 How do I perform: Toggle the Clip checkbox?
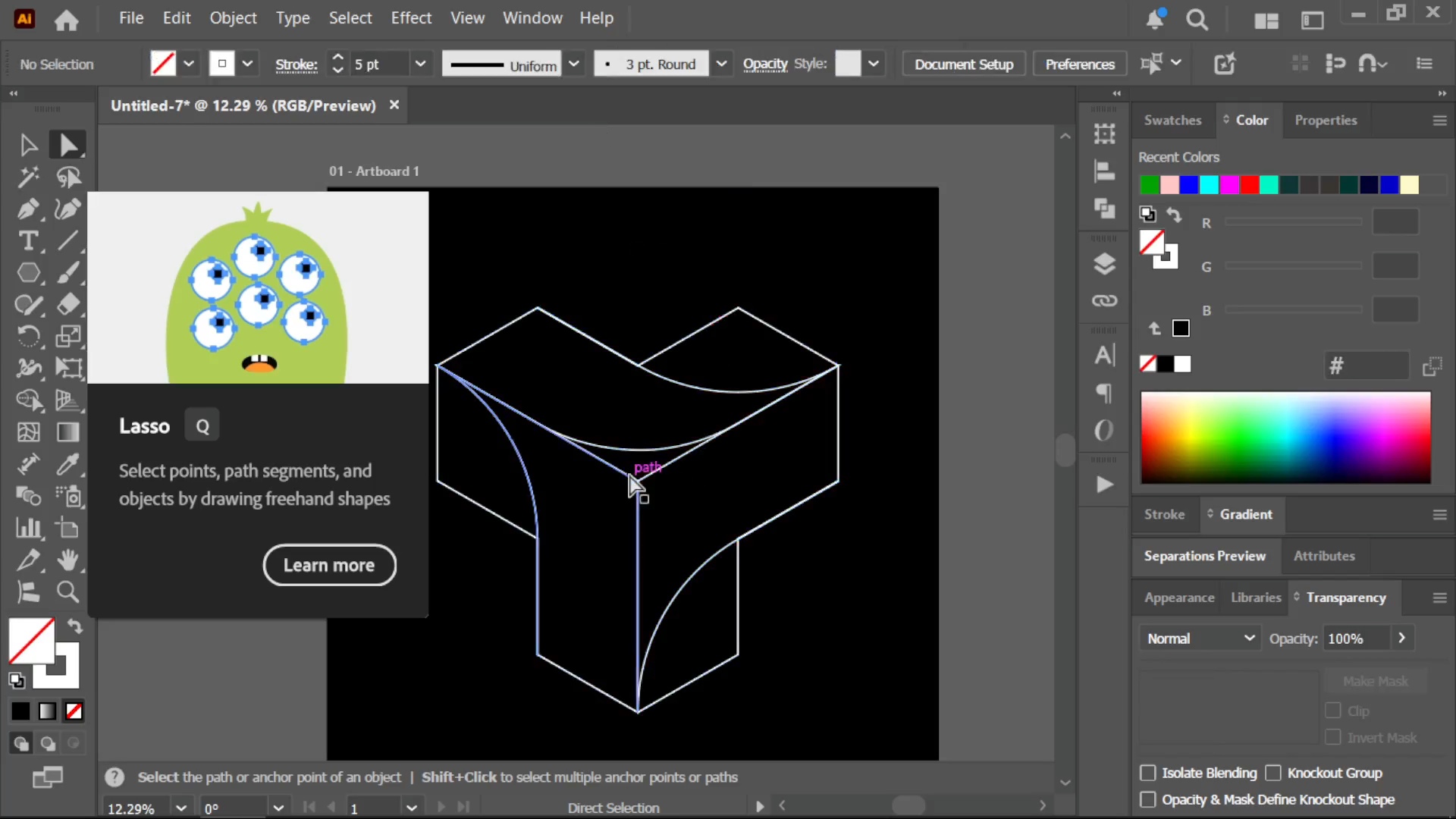click(x=1332, y=711)
